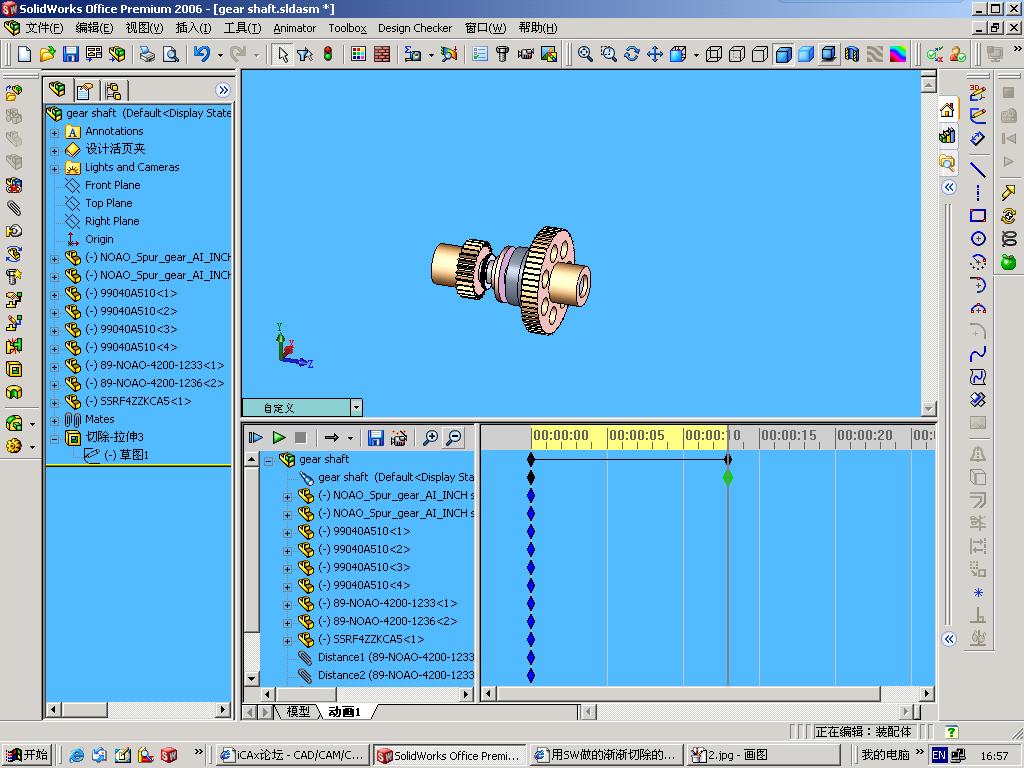Click the 00:00:05 mark on time ruler
Screen dimensions: 1024x768
(636, 436)
